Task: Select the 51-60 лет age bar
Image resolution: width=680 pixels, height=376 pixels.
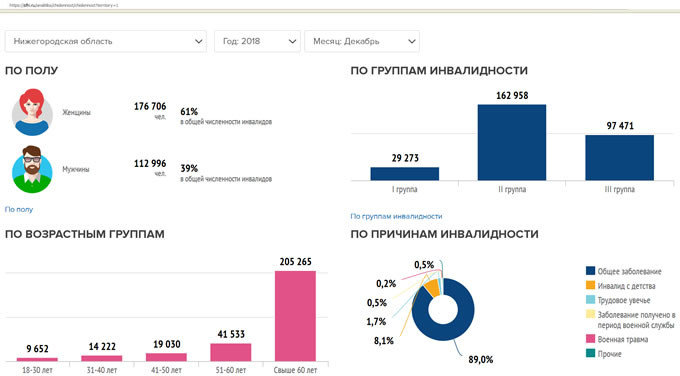Action: (x=231, y=352)
